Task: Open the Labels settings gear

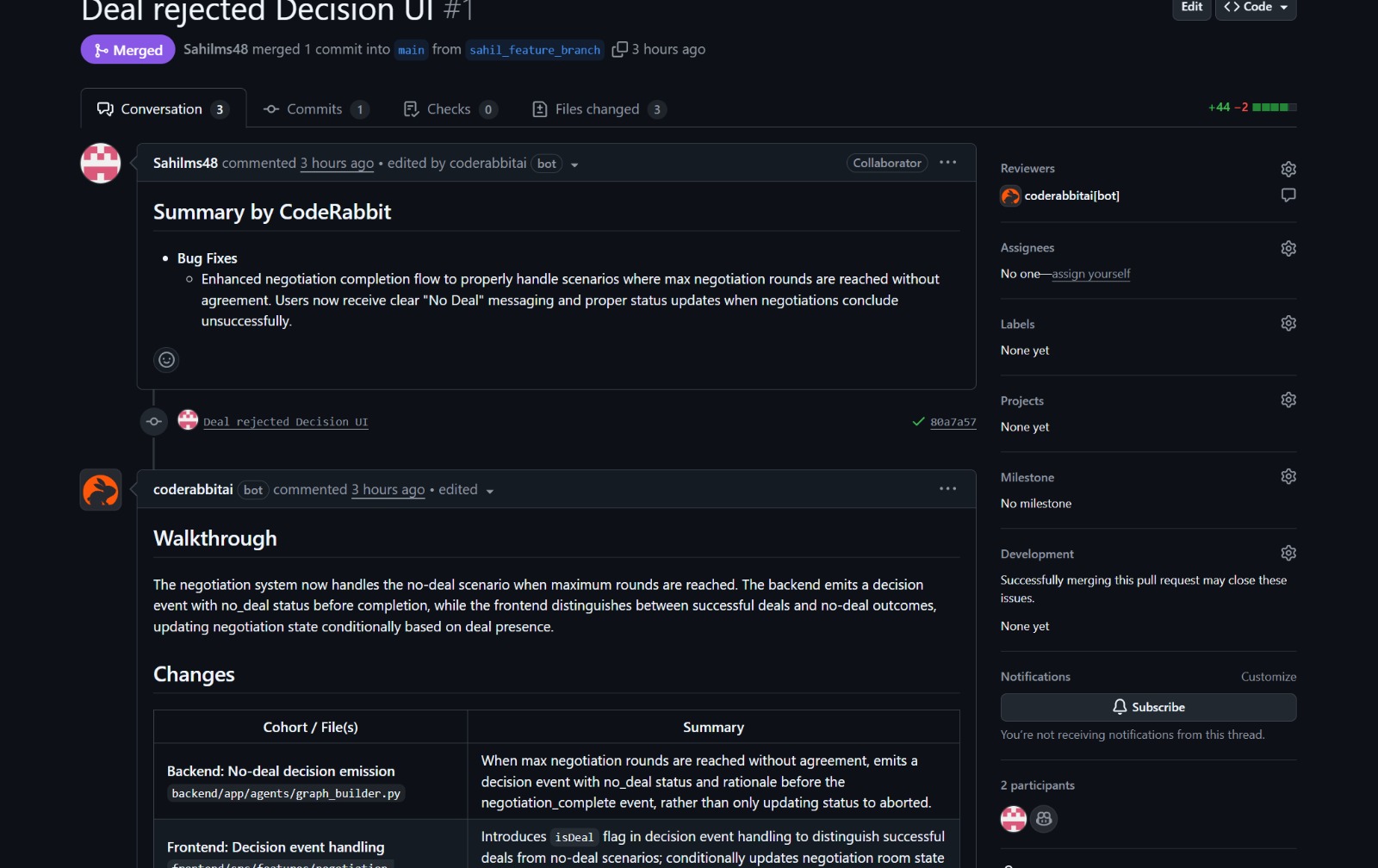Action: click(1288, 323)
